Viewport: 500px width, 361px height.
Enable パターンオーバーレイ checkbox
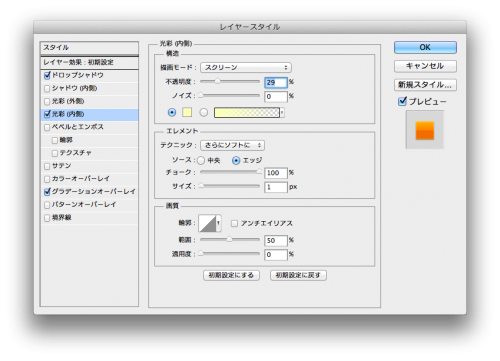click(47, 205)
